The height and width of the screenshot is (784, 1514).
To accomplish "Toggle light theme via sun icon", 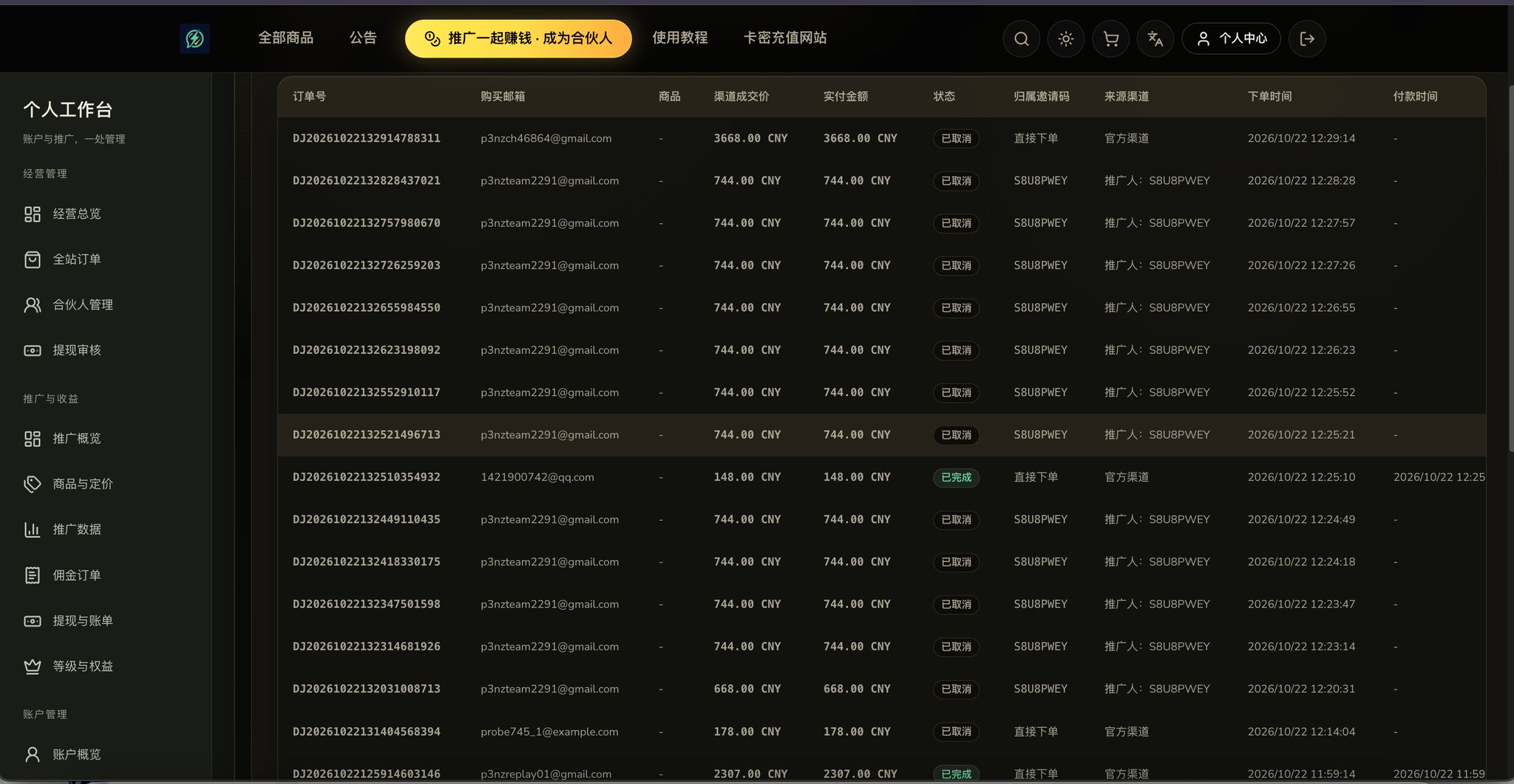I will tap(1065, 38).
